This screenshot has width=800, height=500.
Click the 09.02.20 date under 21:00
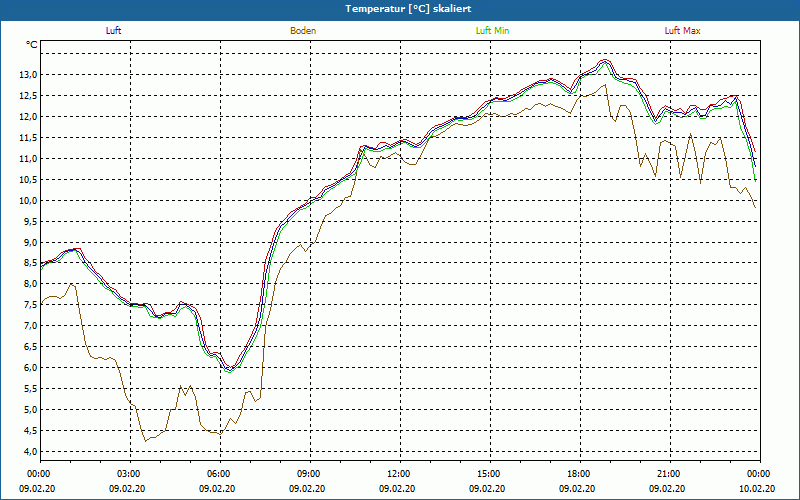pyautogui.click(x=667, y=489)
